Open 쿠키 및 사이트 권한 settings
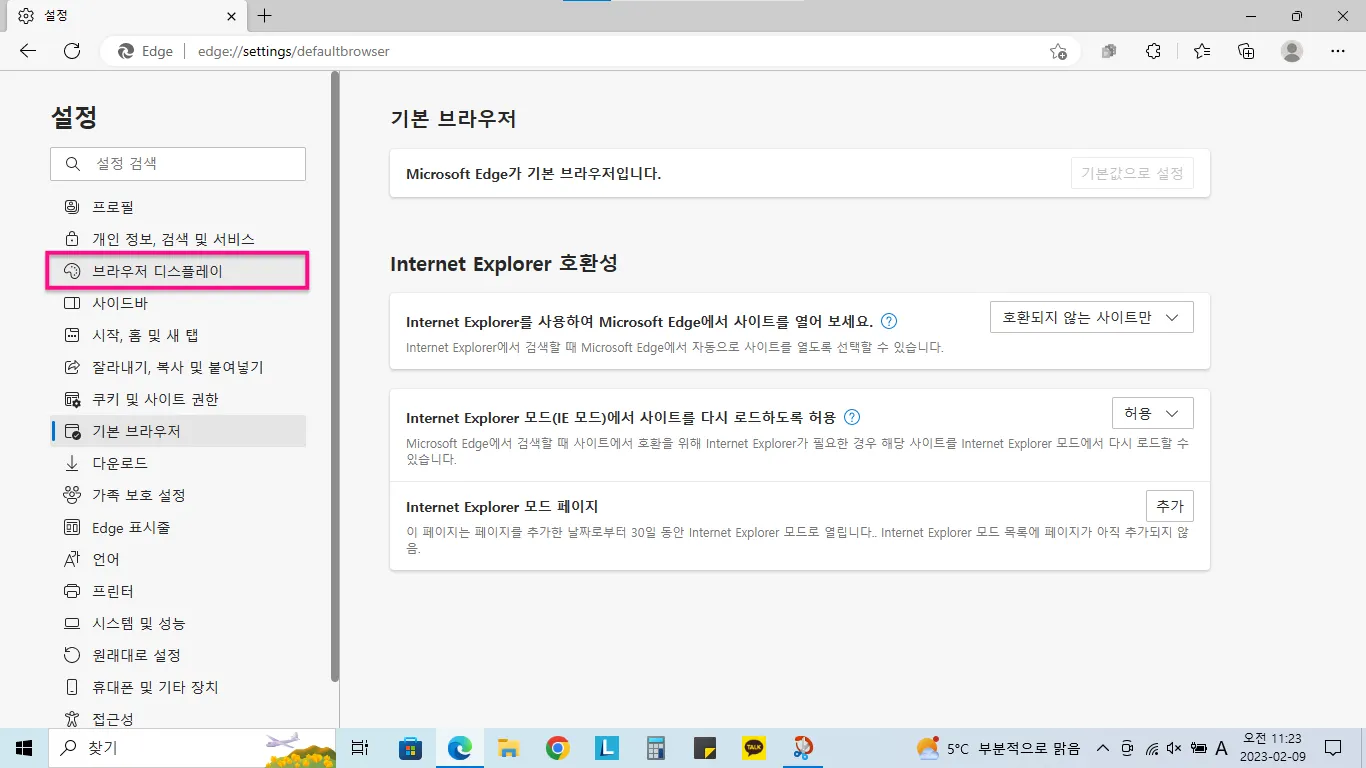Viewport: 1366px width, 768px height. pyautogui.click(x=178, y=399)
